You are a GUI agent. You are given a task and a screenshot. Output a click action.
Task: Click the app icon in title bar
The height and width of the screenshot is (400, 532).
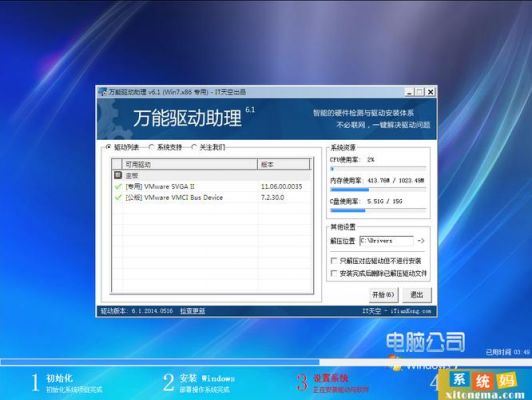(102, 92)
